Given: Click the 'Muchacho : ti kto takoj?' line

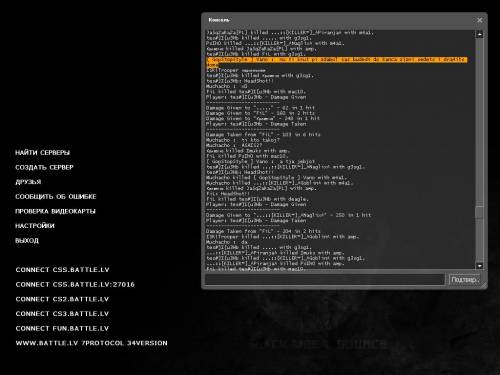Looking at the screenshot, I should pos(243,140).
